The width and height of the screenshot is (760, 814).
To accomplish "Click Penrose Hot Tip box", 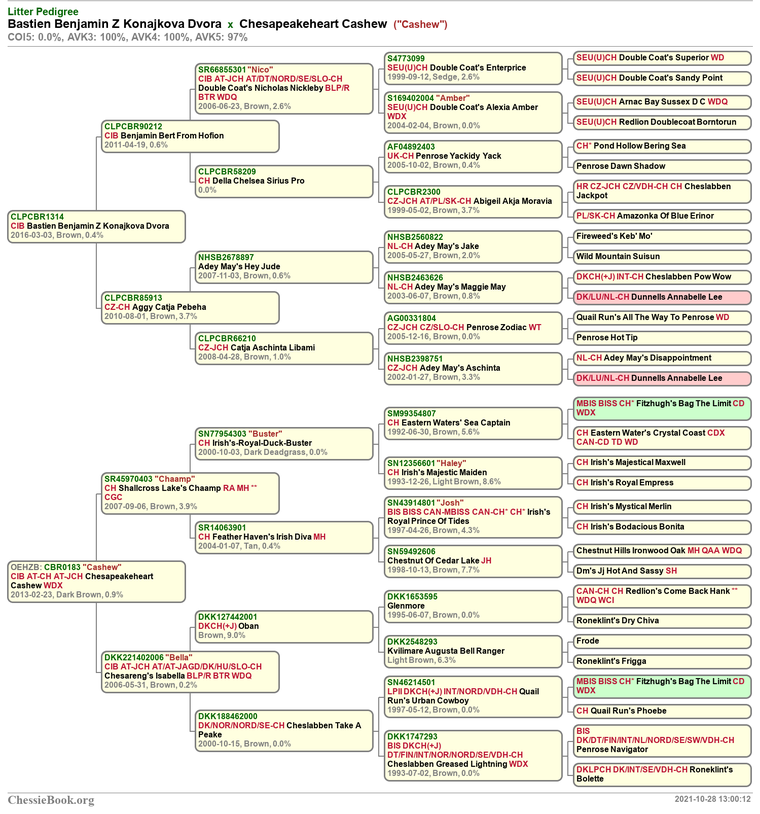I will [x=662, y=338].
